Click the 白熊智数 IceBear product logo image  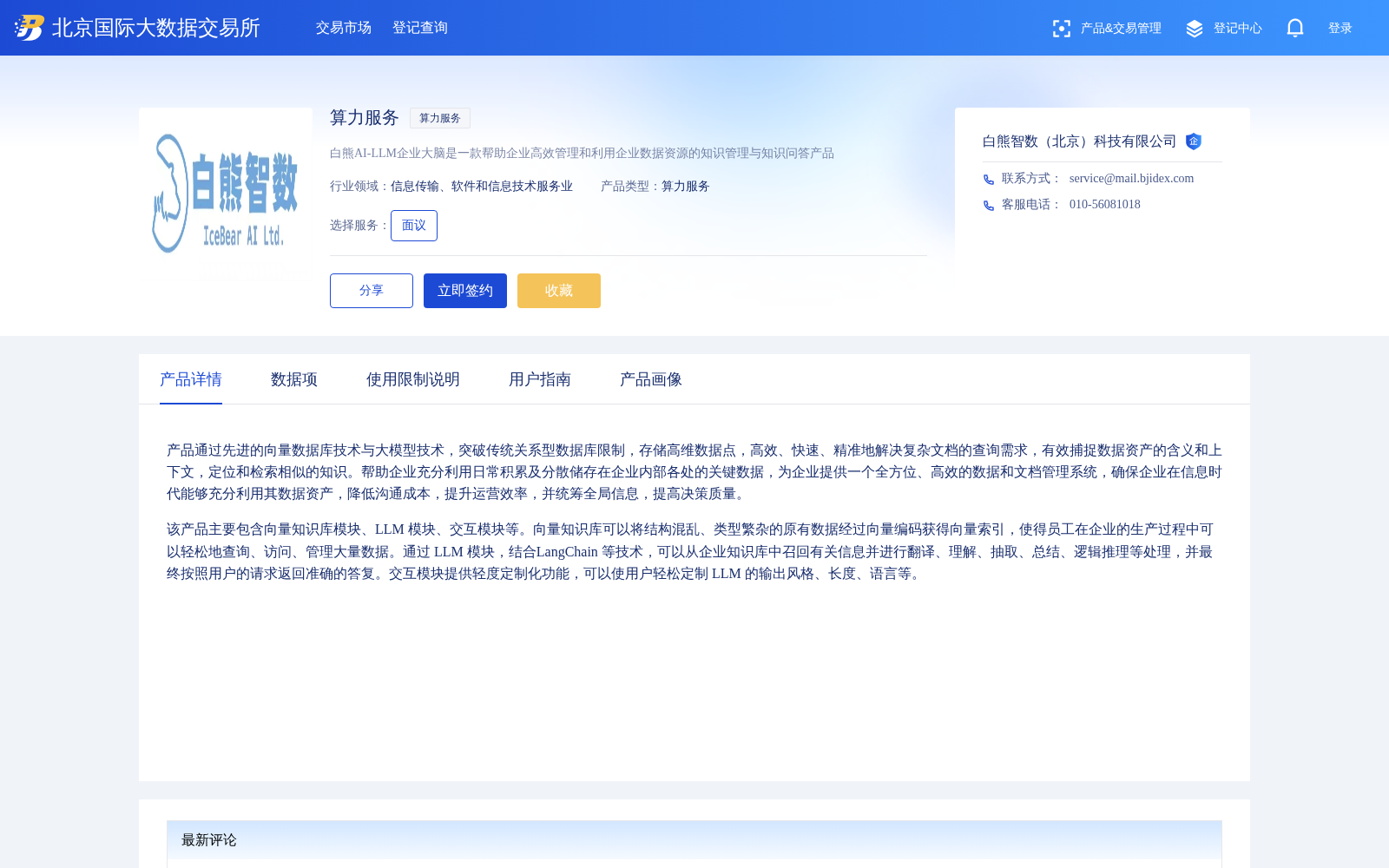pos(226,193)
